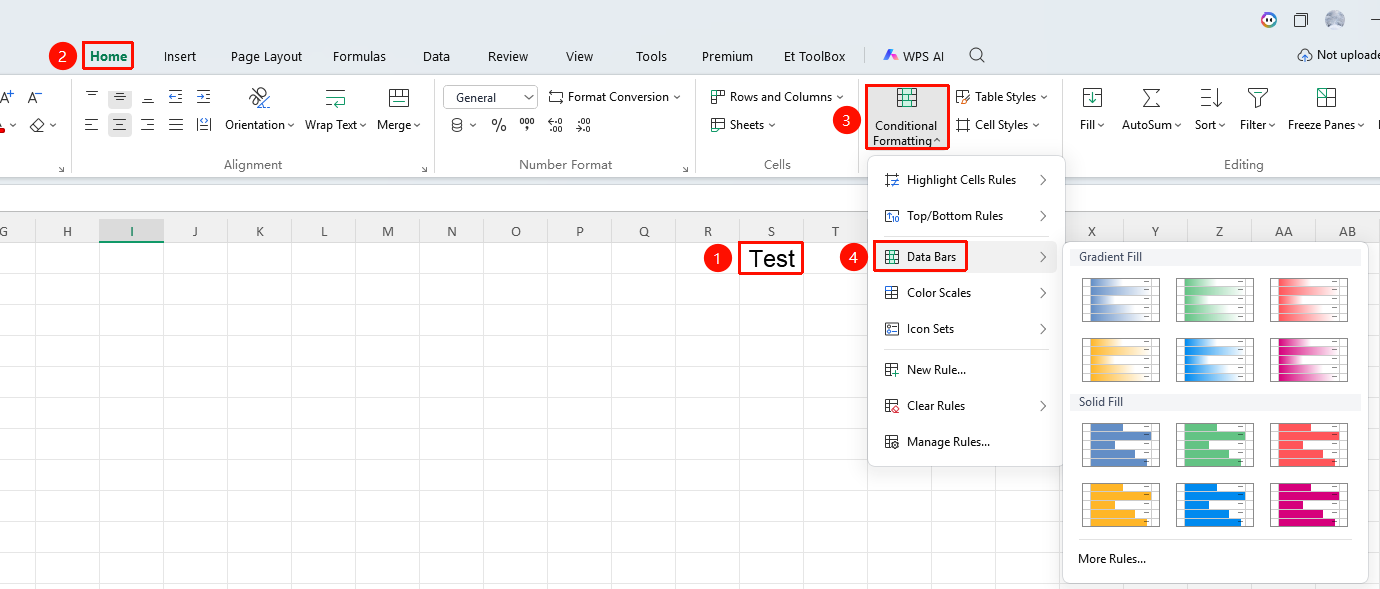The height and width of the screenshot is (589, 1380).
Task: Choose Highlight Cells Rules from the menu
Action: pos(966,180)
